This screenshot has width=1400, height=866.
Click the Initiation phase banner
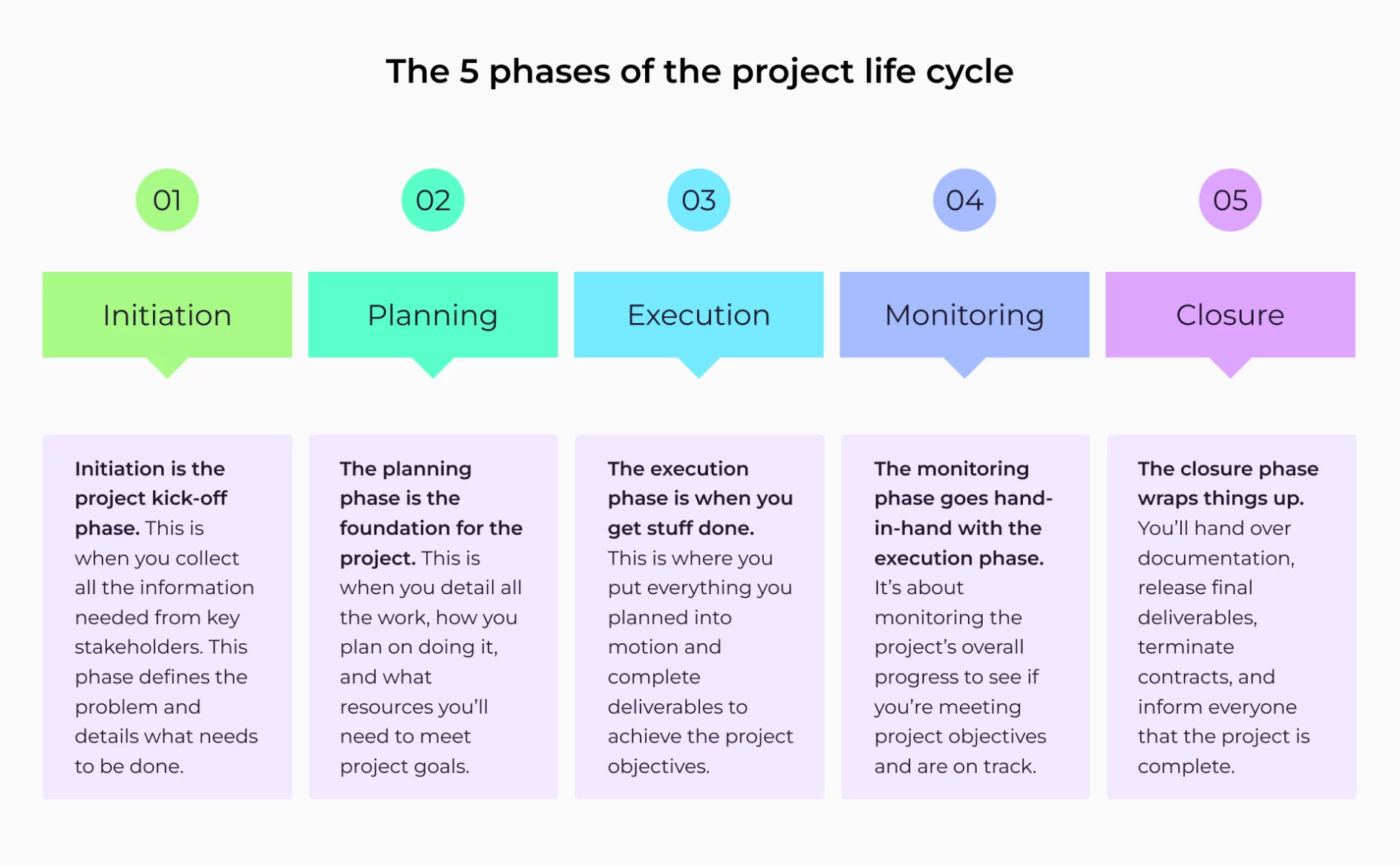coord(167,315)
